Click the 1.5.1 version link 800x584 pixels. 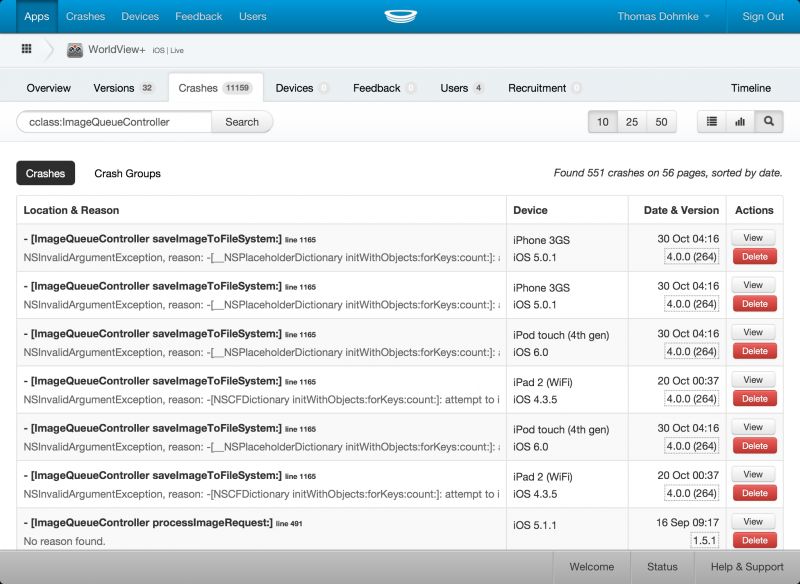click(704, 540)
